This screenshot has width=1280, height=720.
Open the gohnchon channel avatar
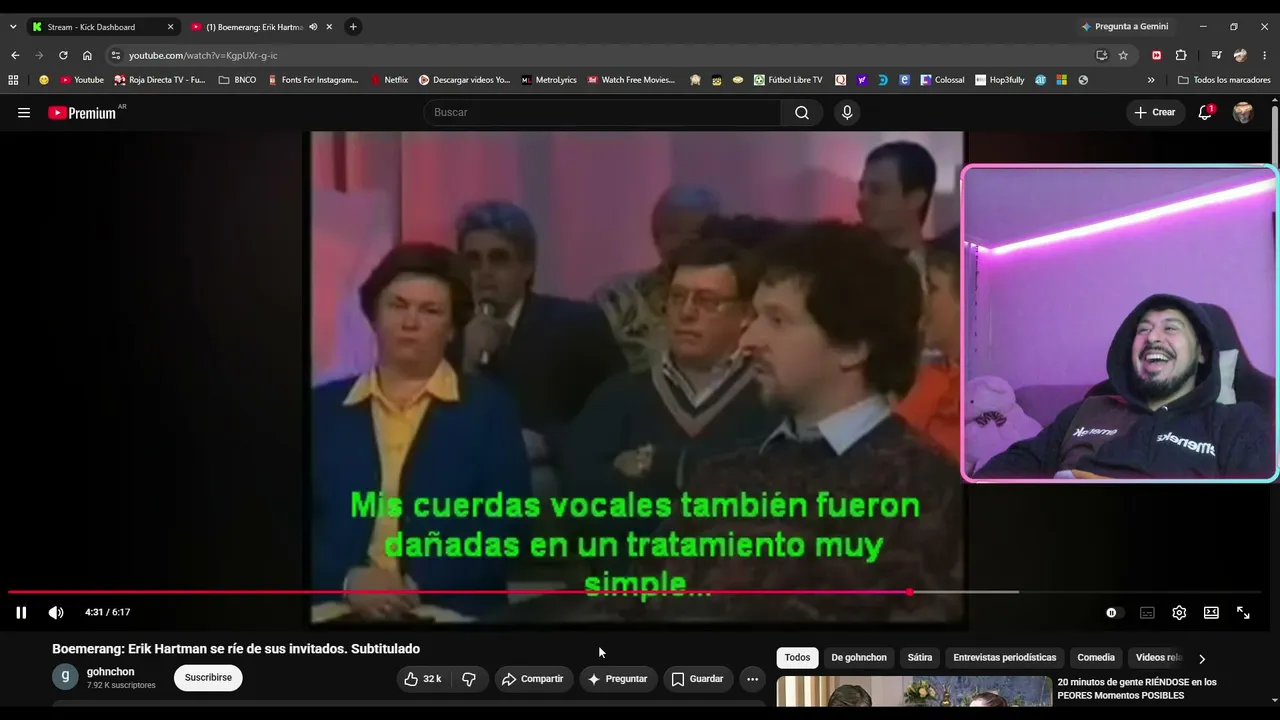coord(65,677)
